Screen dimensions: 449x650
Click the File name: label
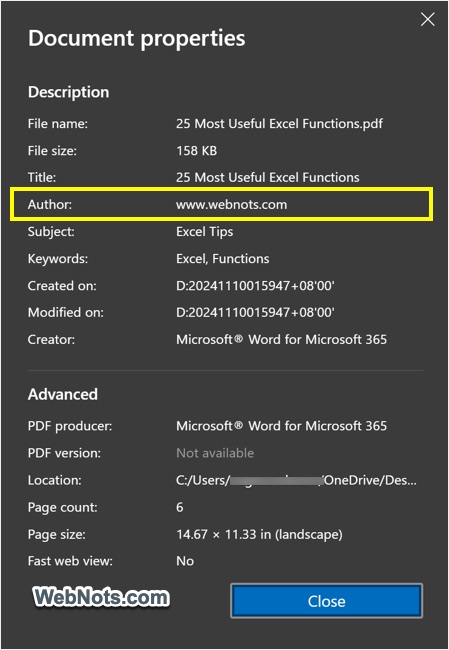[x=58, y=124]
